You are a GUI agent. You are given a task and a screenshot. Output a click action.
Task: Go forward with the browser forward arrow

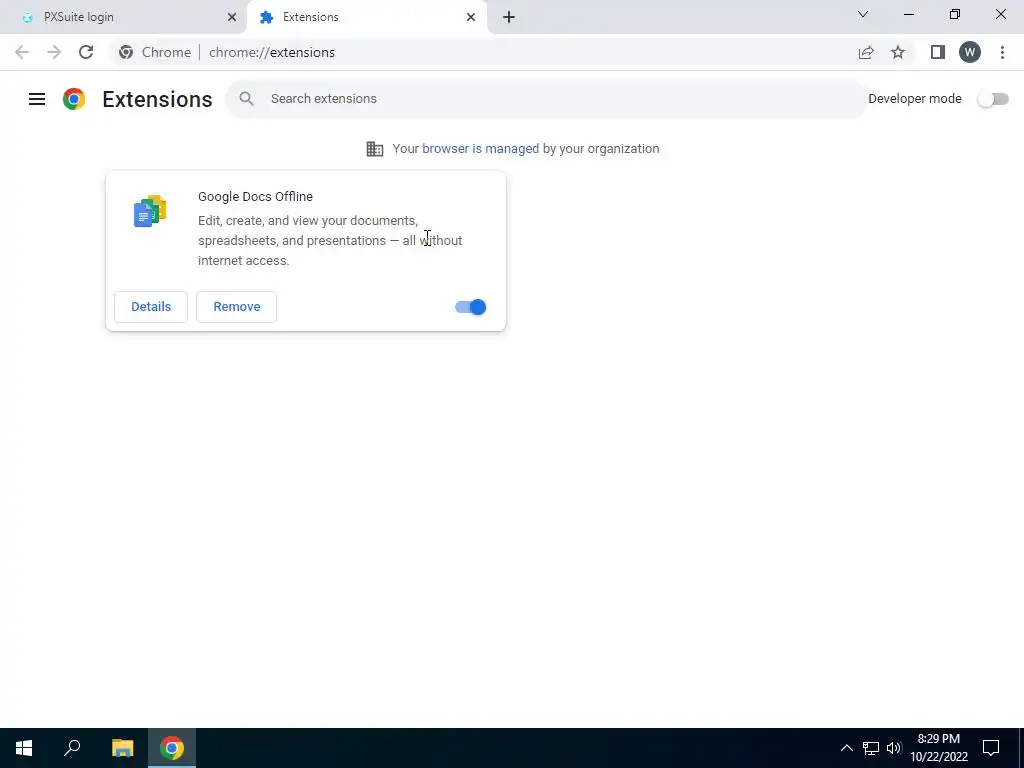click(x=54, y=52)
